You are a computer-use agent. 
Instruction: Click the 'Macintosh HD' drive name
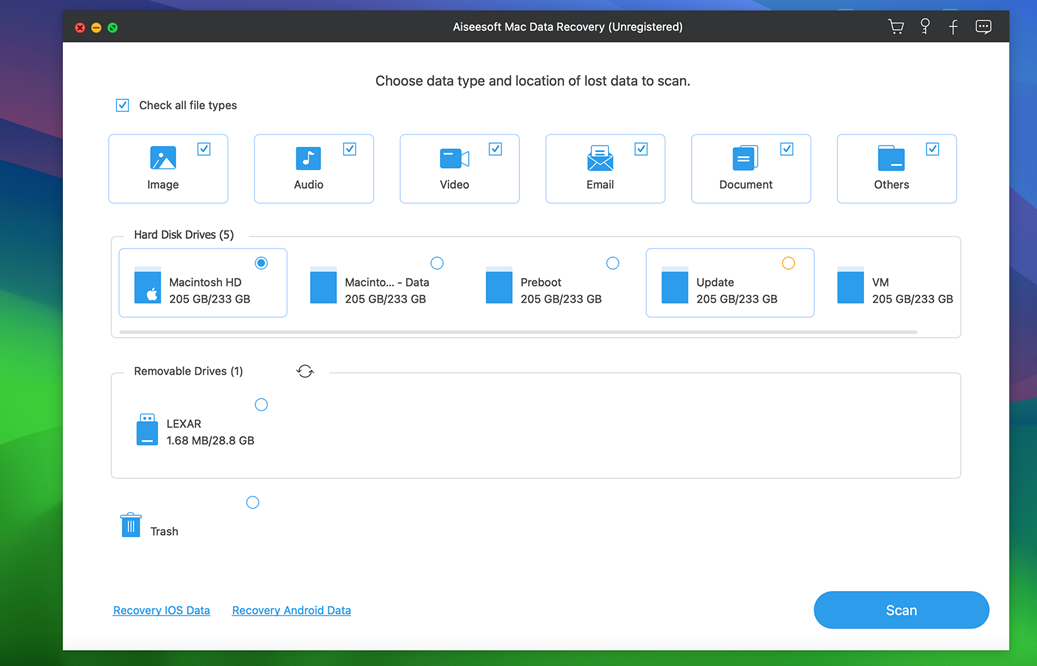click(205, 282)
